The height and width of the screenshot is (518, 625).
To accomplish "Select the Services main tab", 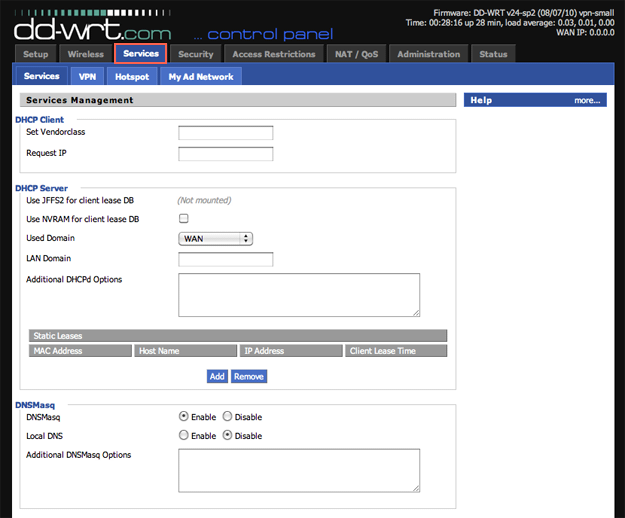I will pyautogui.click(x=141, y=53).
